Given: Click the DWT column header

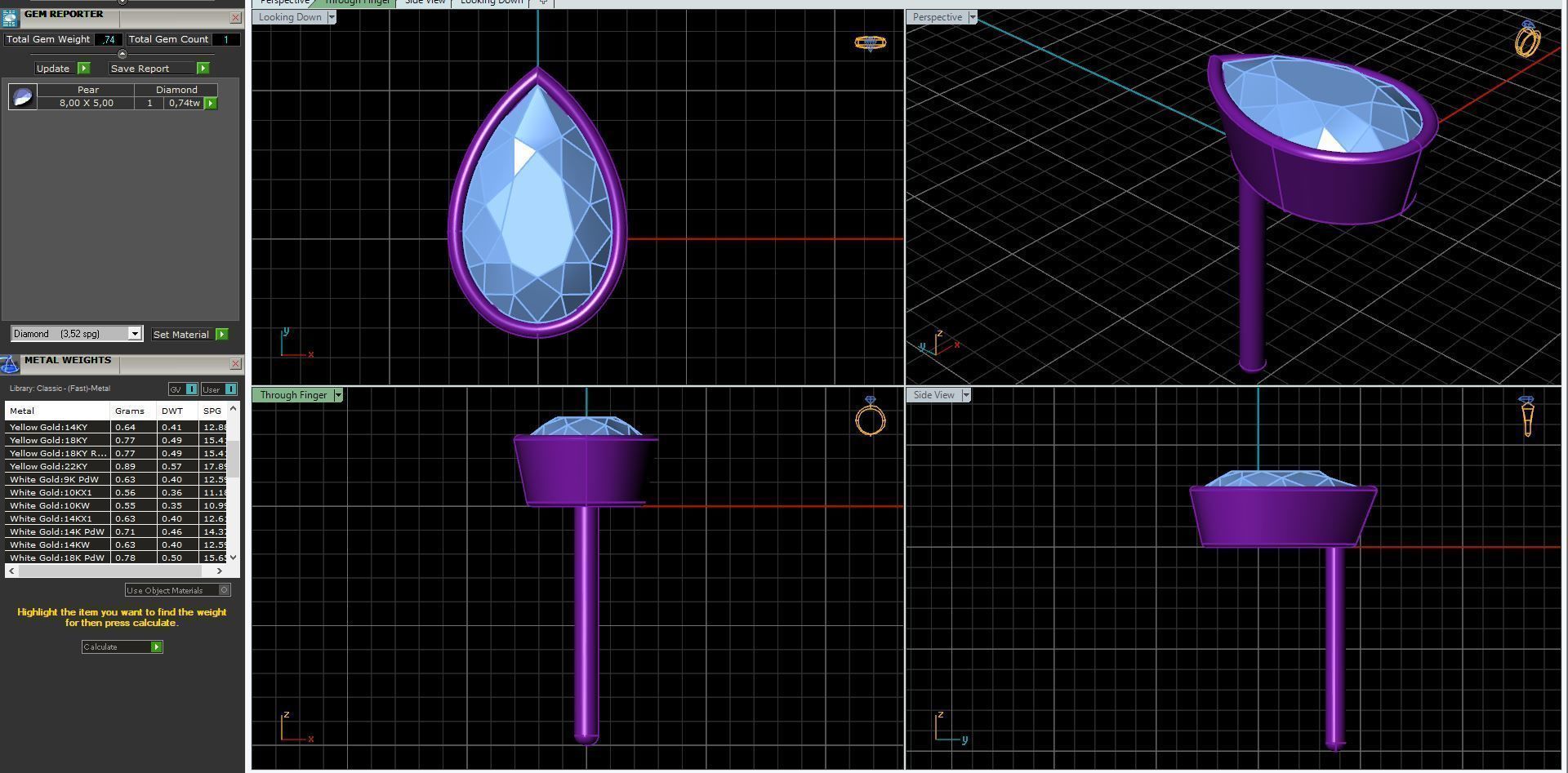Looking at the screenshot, I should (x=177, y=411).
